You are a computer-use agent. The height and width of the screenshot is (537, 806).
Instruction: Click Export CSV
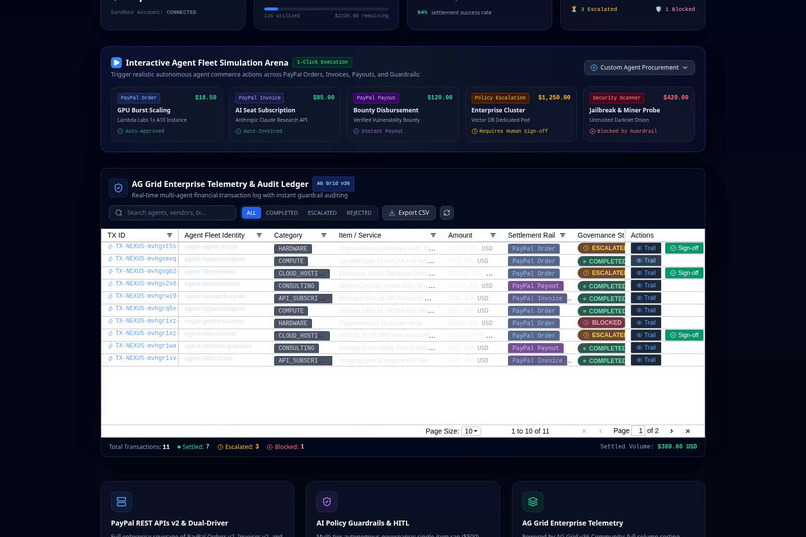(409, 213)
